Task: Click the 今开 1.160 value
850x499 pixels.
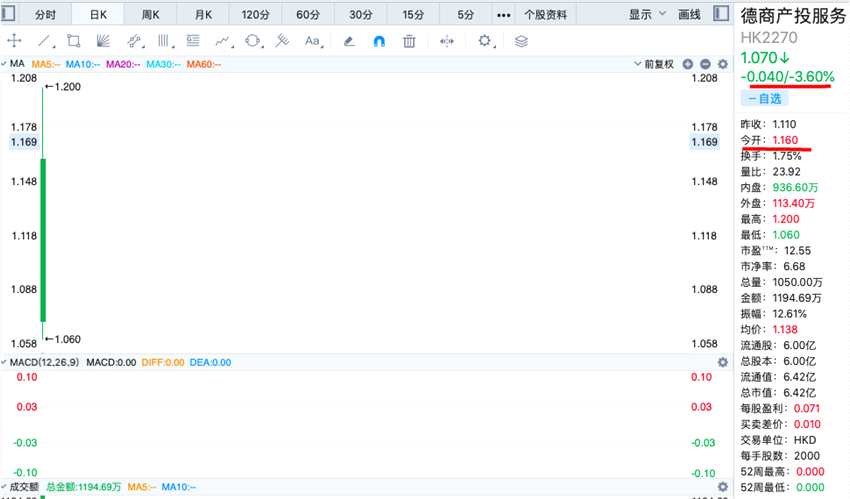Action: pyautogui.click(x=785, y=140)
